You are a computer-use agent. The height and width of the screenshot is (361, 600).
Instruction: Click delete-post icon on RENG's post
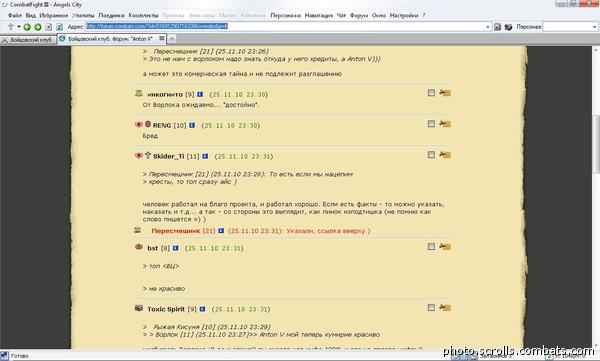[445, 124]
